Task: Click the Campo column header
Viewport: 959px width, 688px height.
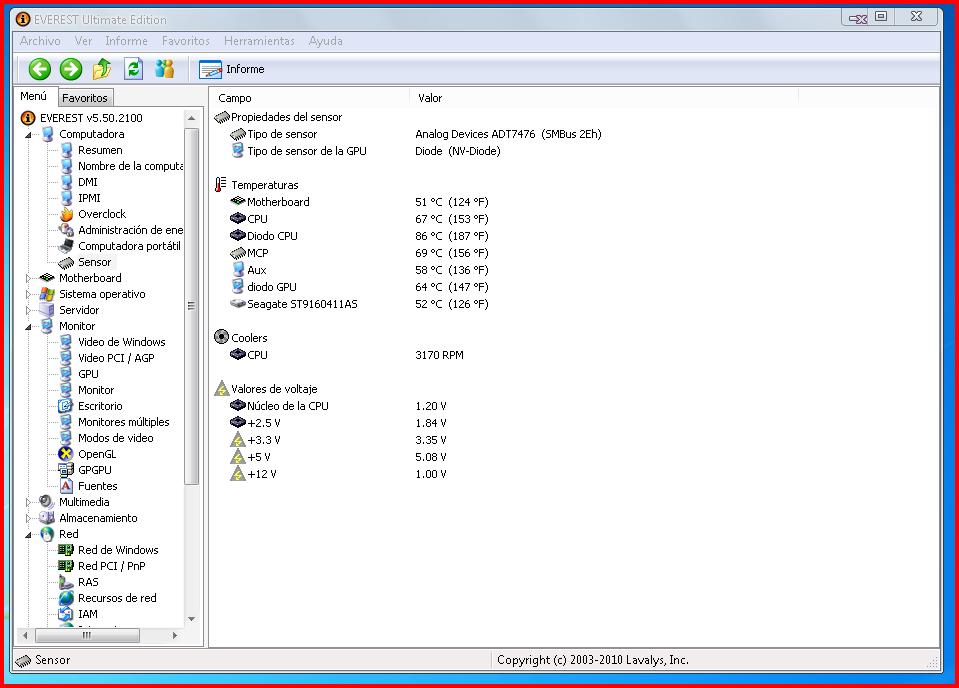Action: [x=235, y=98]
